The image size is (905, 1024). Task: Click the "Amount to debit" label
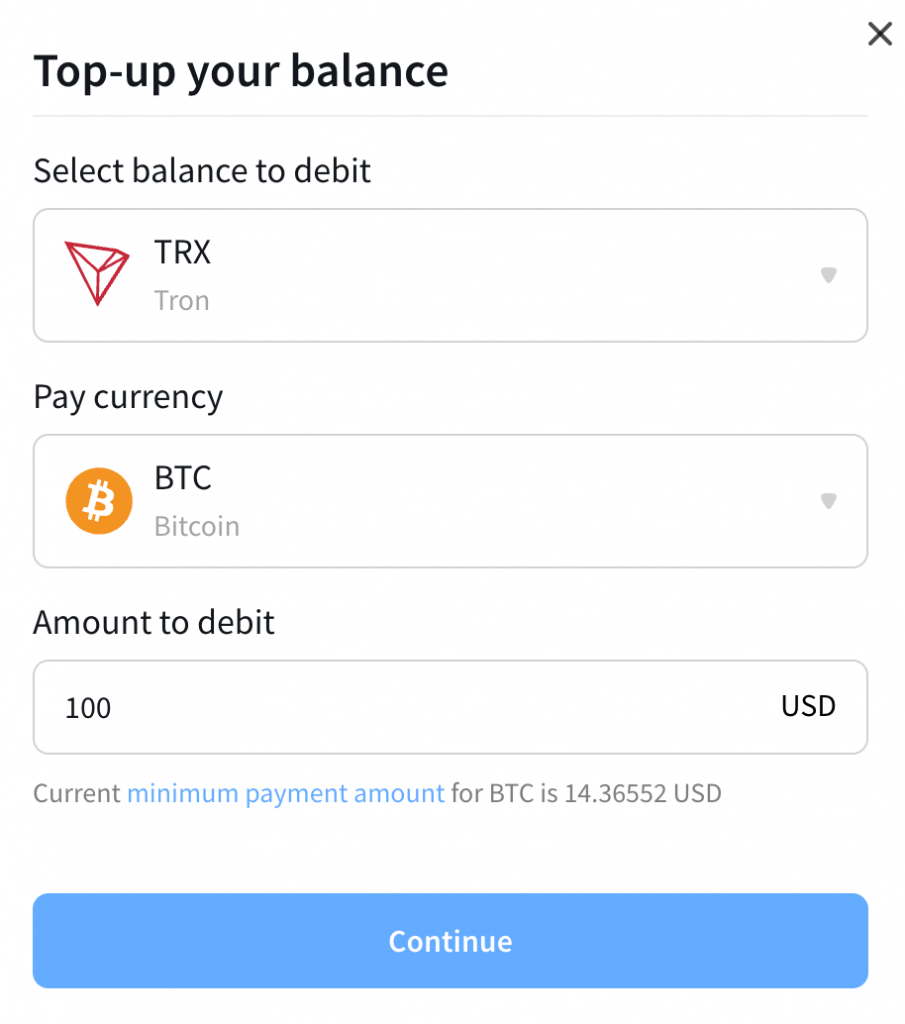point(154,623)
